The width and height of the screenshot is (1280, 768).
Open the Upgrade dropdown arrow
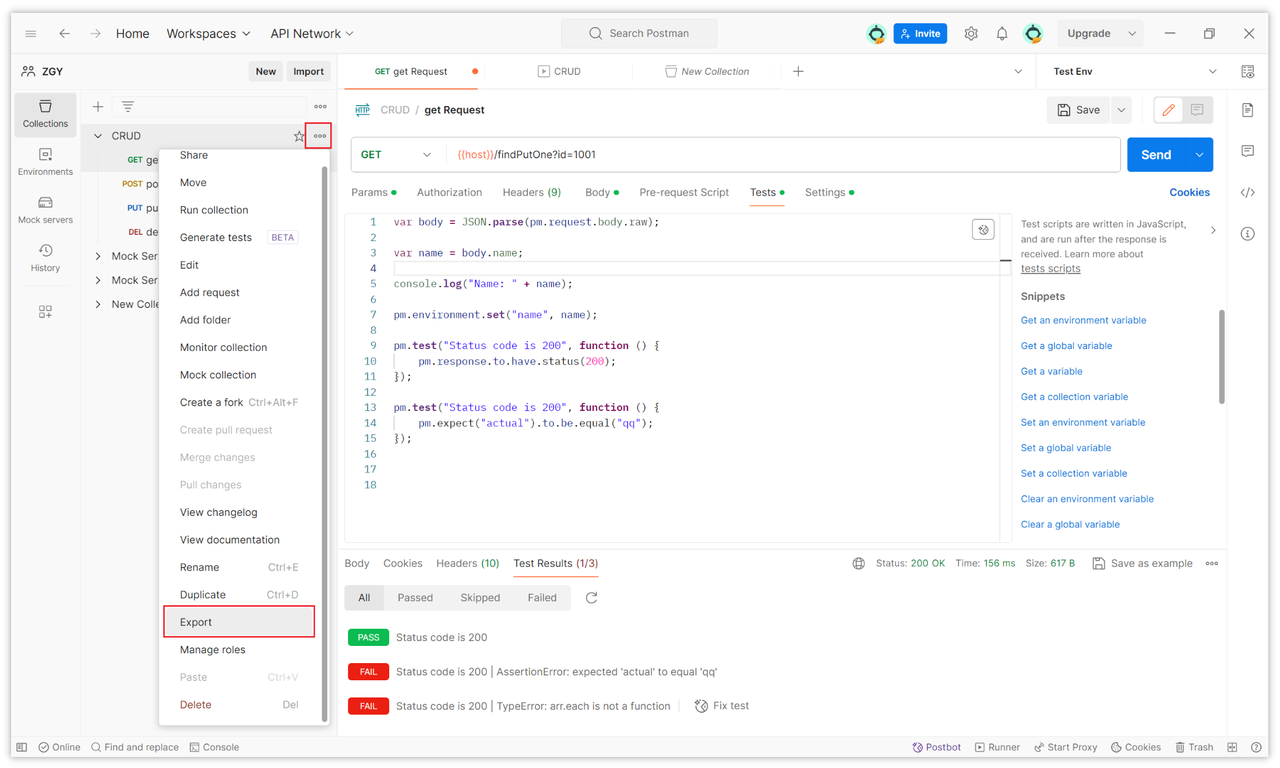[1132, 33]
